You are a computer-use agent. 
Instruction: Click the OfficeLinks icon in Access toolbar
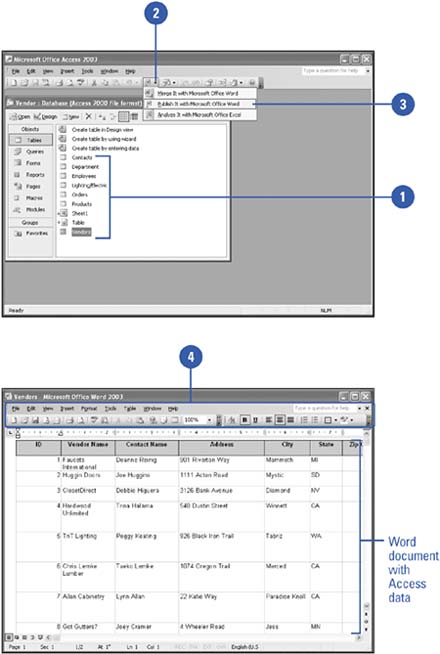click(148, 83)
